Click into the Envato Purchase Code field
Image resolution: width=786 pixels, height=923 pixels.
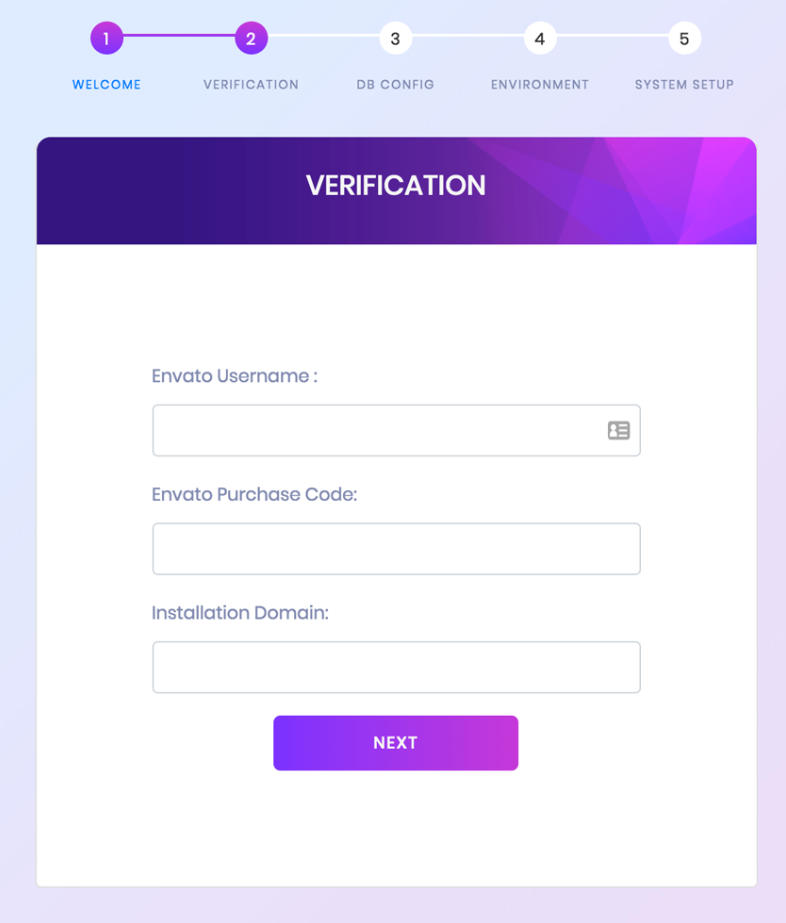[x=396, y=549]
